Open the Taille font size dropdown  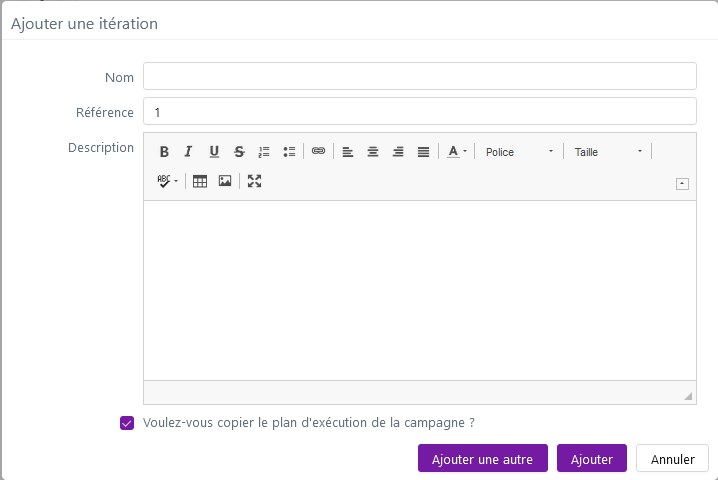pos(608,152)
